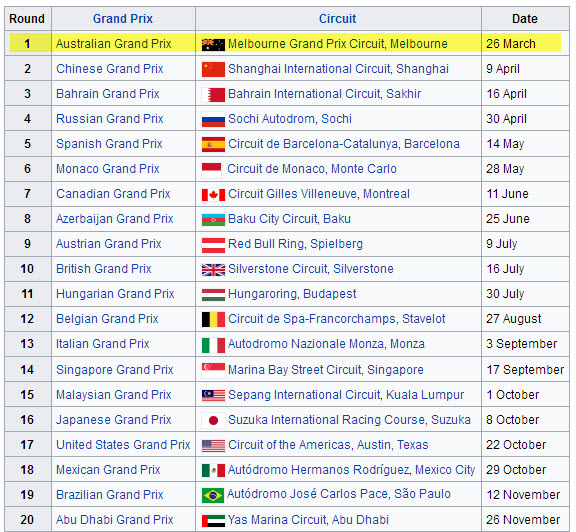Click the Australian flag icon
This screenshot has width=576, height=532.
click(213, 44)
